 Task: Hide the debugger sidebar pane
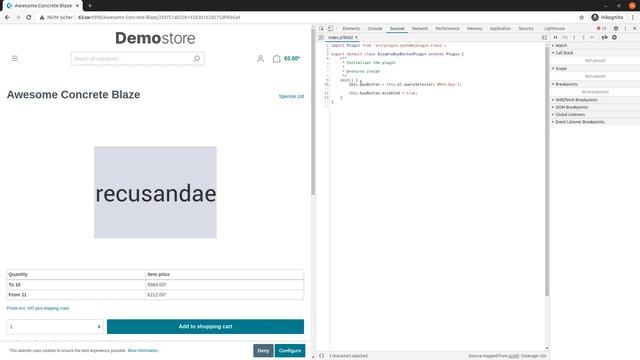[x=544, y=37]
